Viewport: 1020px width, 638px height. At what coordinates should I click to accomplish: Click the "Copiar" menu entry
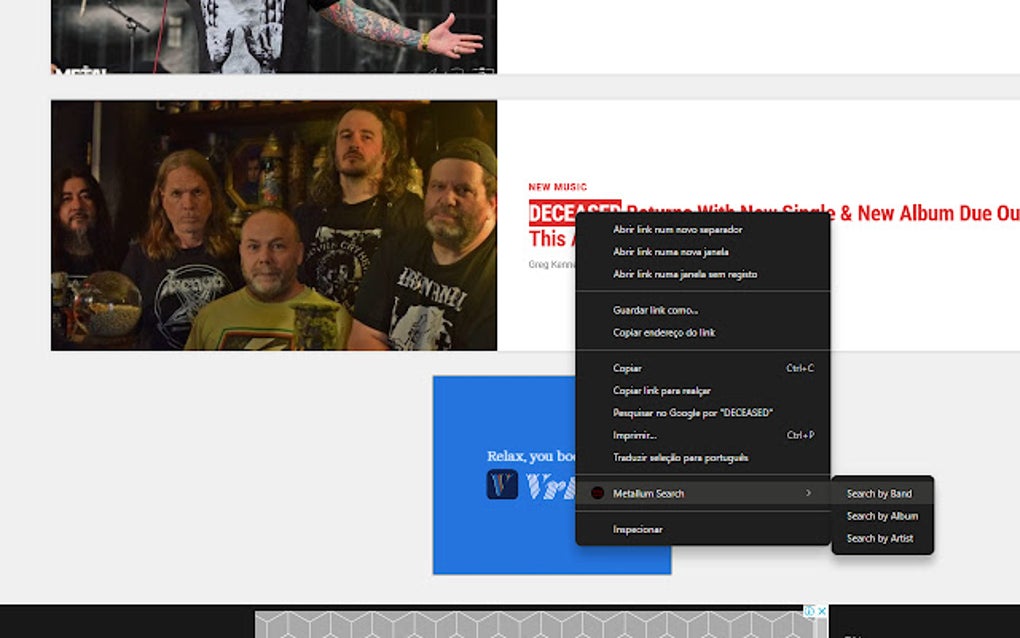tap(626, 368)
